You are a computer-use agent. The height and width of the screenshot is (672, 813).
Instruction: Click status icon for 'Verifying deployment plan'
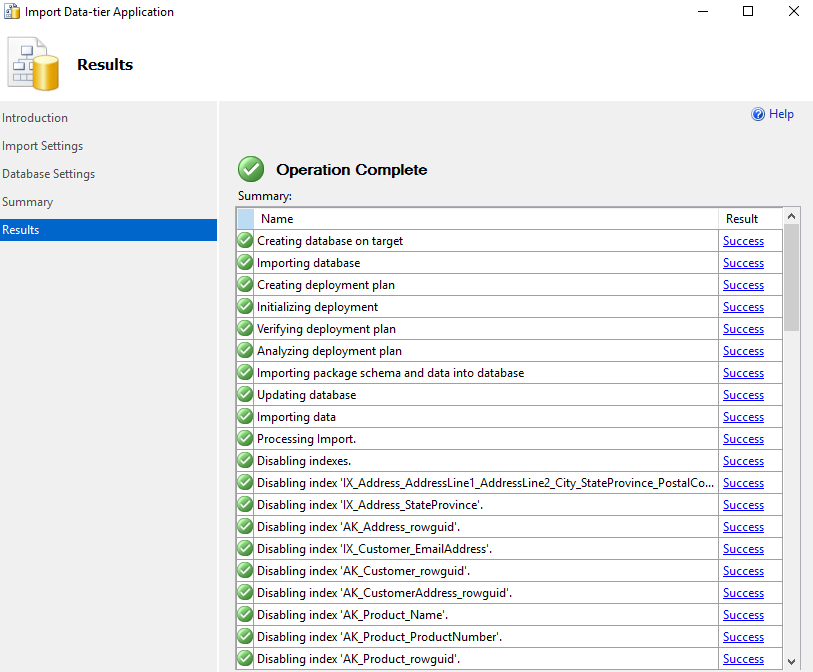pos(245,329)
